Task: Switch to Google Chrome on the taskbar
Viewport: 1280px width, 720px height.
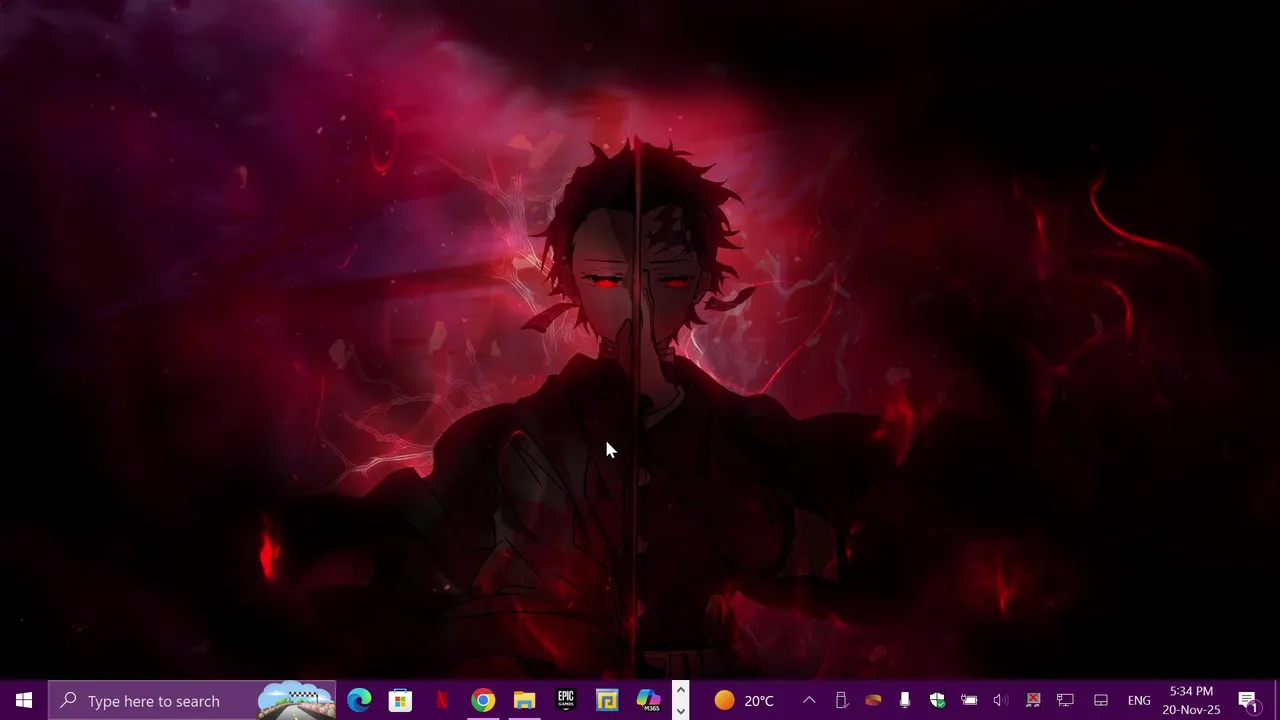Action: coord(483,701)
